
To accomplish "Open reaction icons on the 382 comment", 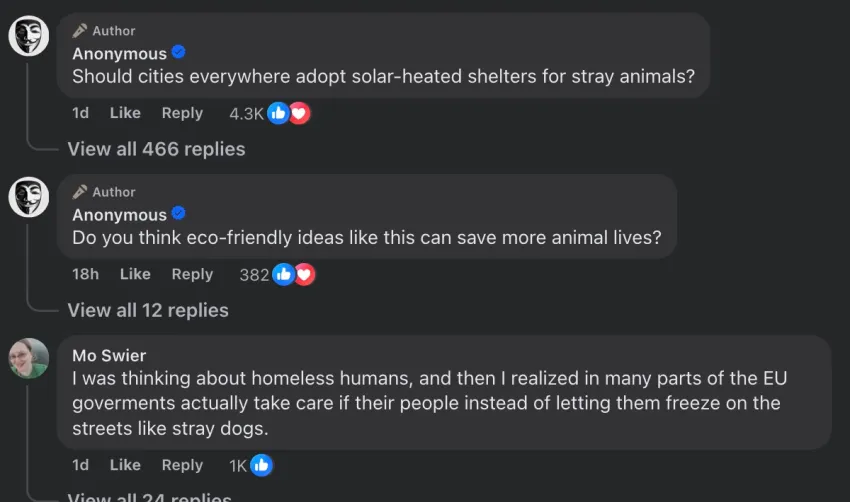I will coord(294,274).
